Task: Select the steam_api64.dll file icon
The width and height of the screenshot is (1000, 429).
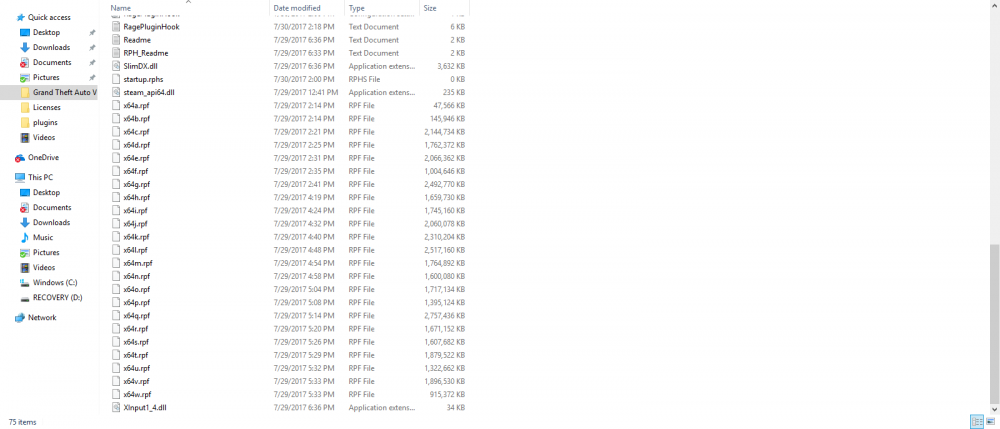Action: [x=115, y=92]
